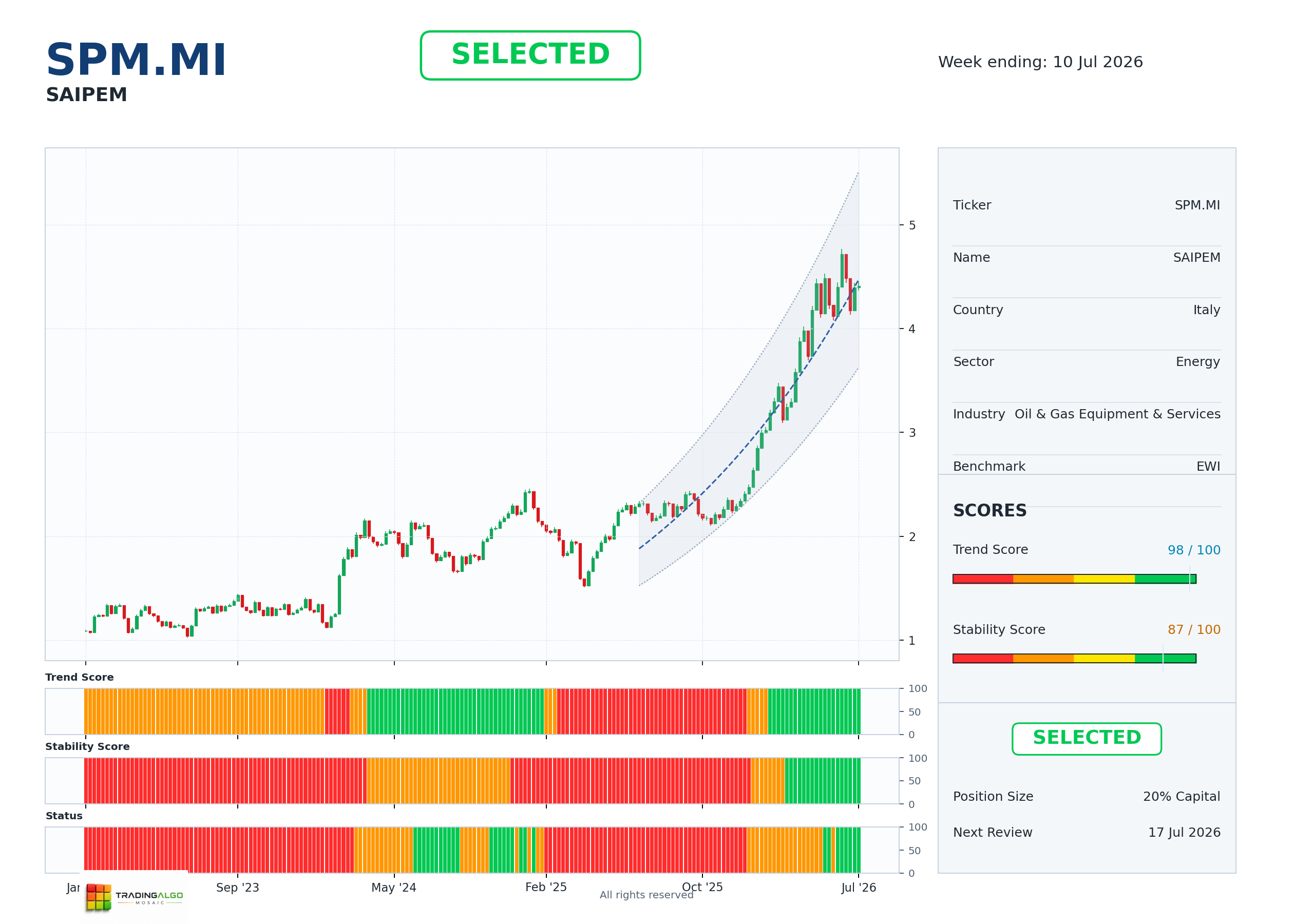1294x924 pixels.
Task: Click the Industry label in the info panel
Action: coord(979,414)
